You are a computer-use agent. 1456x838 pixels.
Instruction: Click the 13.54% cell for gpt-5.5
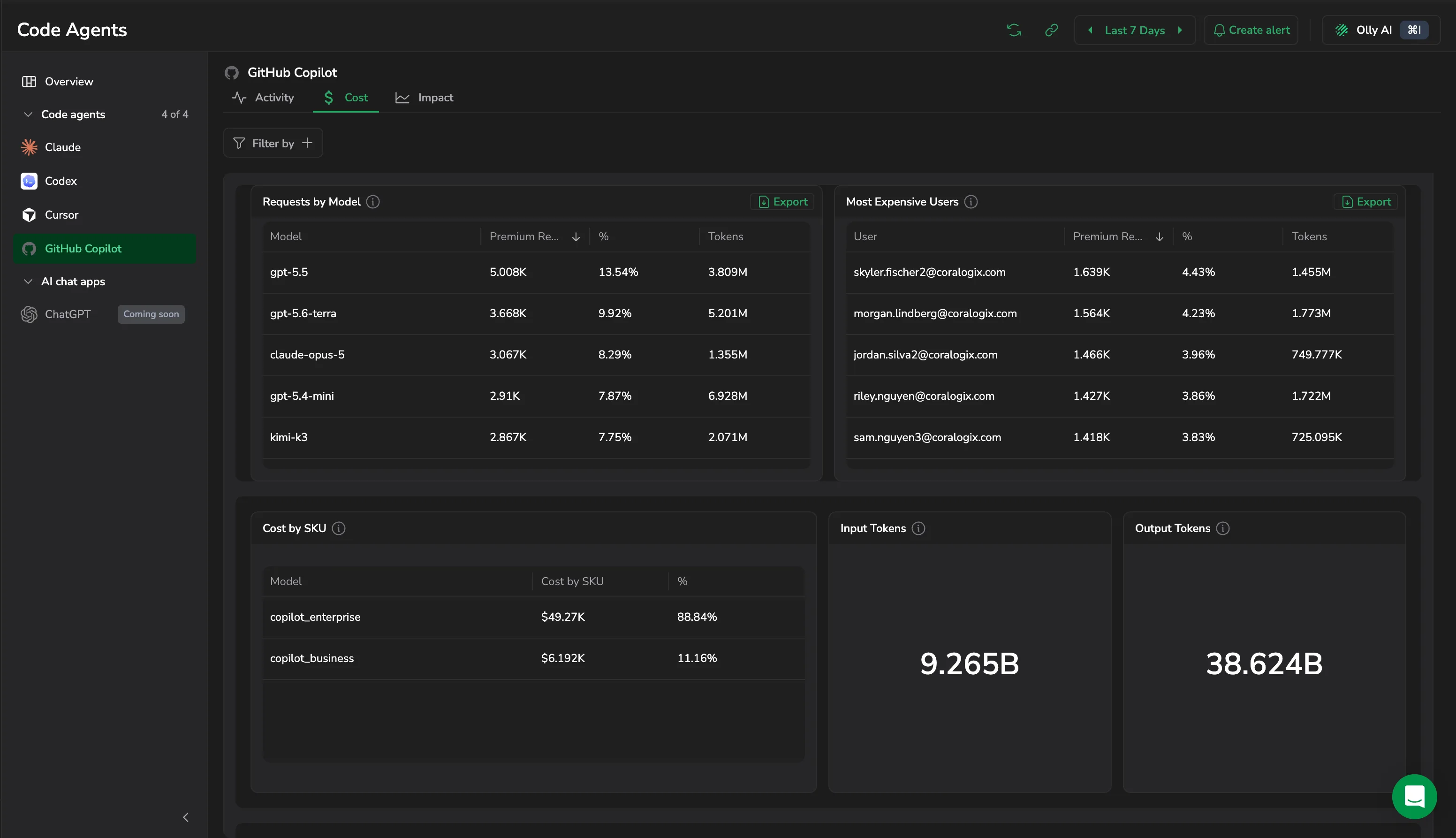[x=618, y=272]
